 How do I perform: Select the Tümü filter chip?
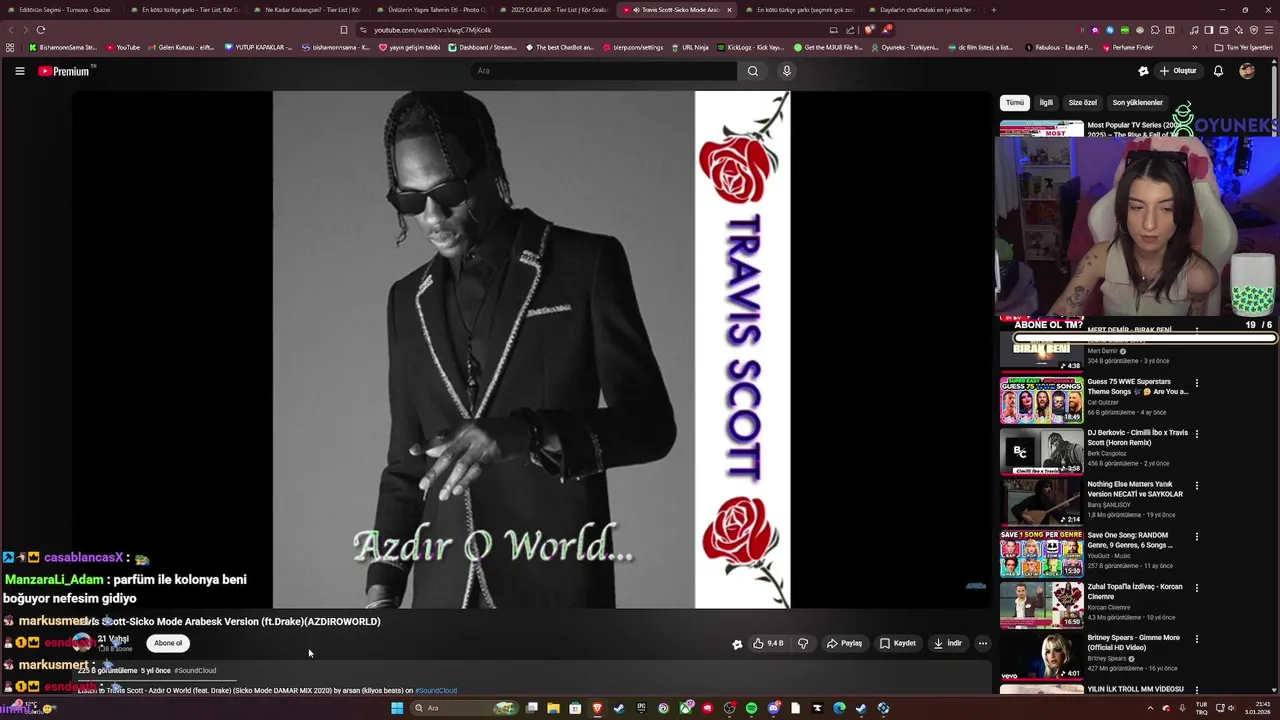coord(1015,102)
